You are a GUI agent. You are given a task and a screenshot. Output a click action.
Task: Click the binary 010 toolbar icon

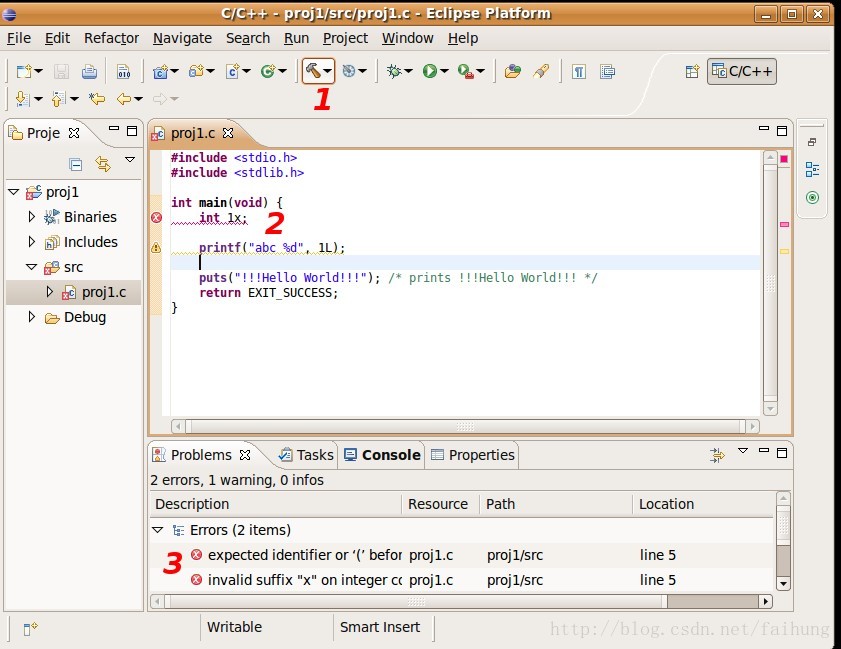point(123,71)
